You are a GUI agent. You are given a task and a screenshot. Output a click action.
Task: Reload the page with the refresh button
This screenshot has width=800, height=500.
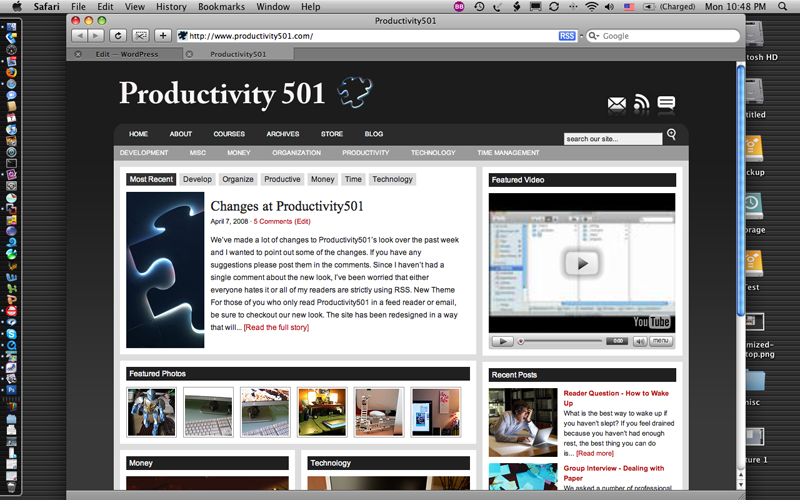[x=118, y=36]
